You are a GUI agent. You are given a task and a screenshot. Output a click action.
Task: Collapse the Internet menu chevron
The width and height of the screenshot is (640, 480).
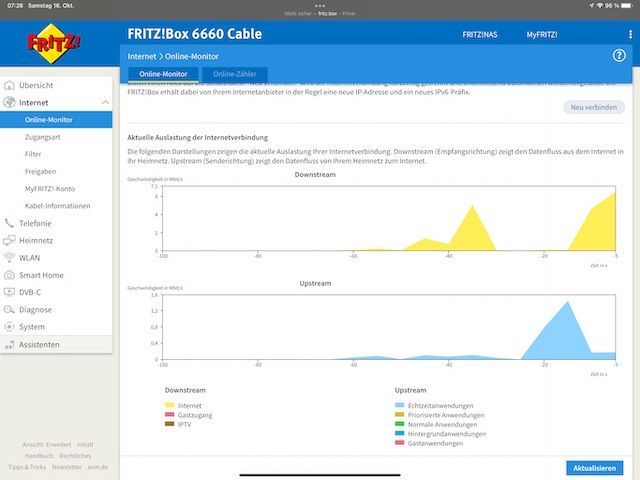tap(105, 102)
